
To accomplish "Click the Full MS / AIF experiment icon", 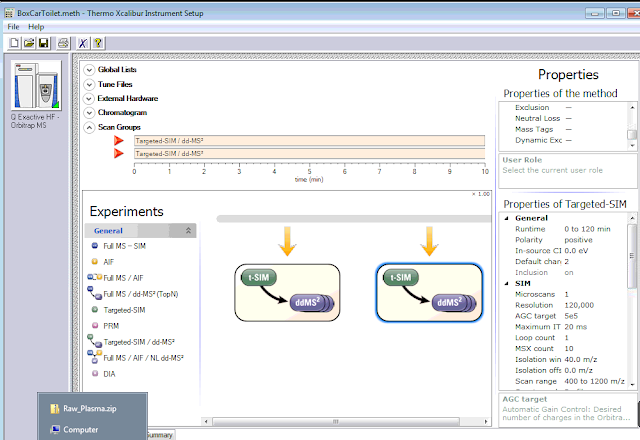I will click(x=94, y=278).
